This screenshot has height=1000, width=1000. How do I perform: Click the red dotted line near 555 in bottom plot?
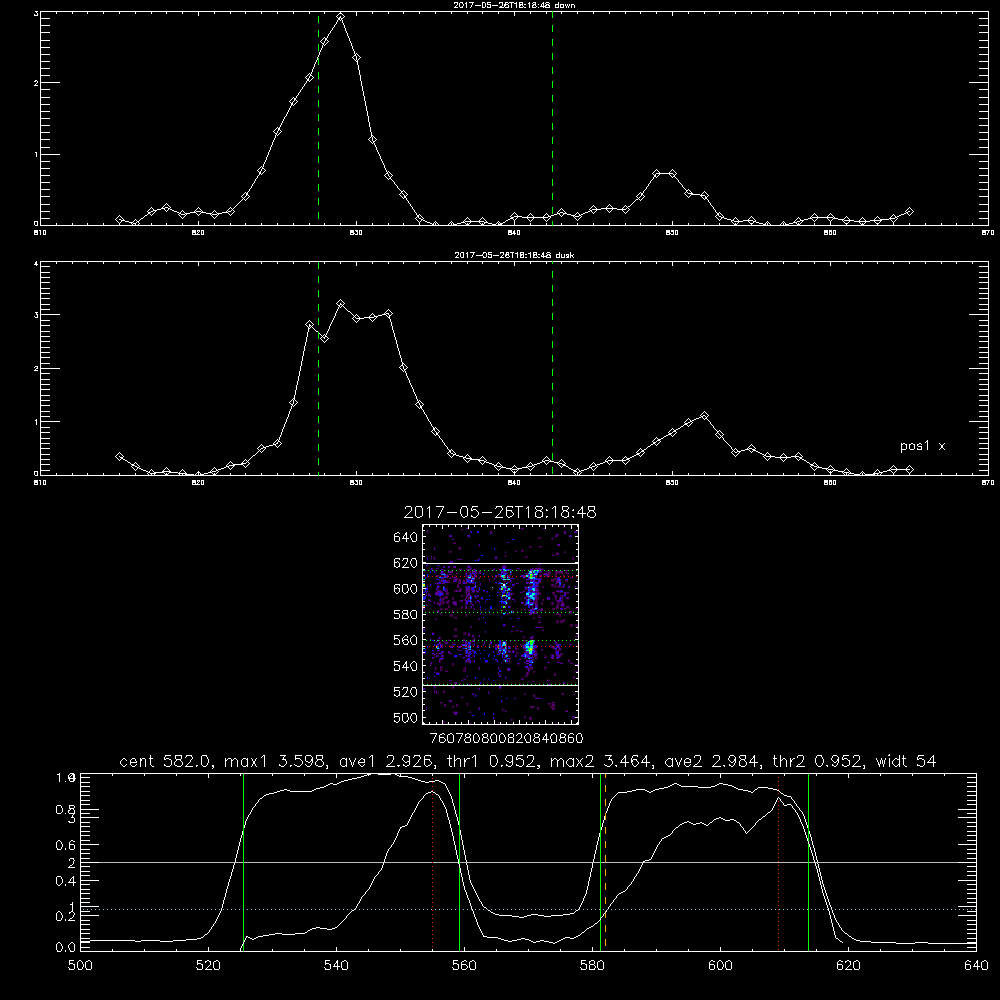(432, 863)
